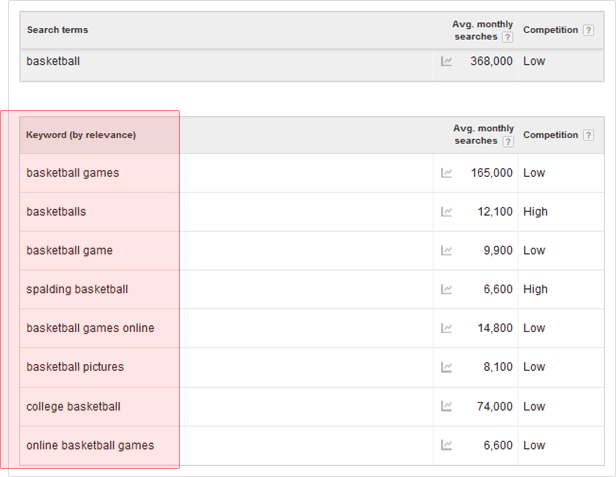
Task: Click the 'college basketball' keyword text
Action: point(73,407)
